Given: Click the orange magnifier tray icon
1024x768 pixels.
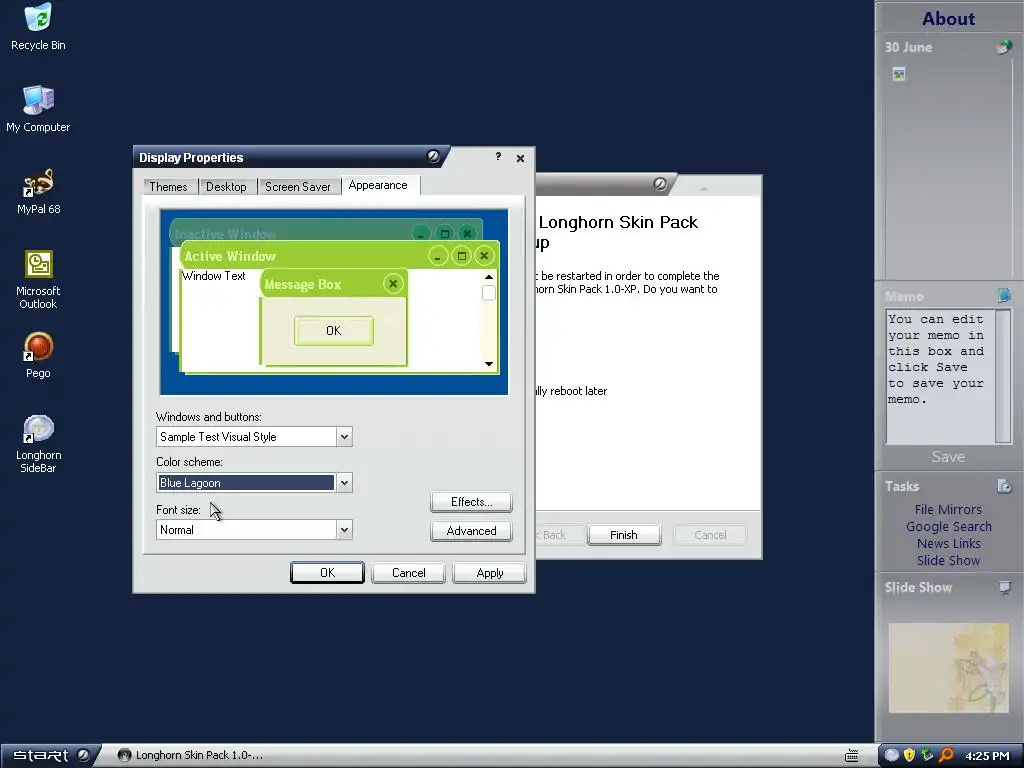Looking at the screenshot, I should 946,755.
